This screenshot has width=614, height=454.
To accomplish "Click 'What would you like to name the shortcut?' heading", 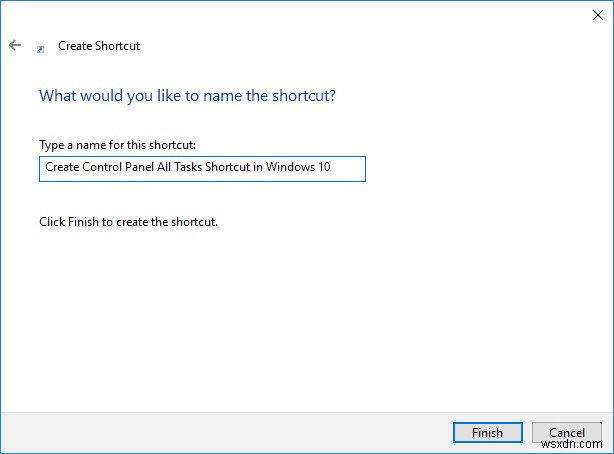I will 188,96.
